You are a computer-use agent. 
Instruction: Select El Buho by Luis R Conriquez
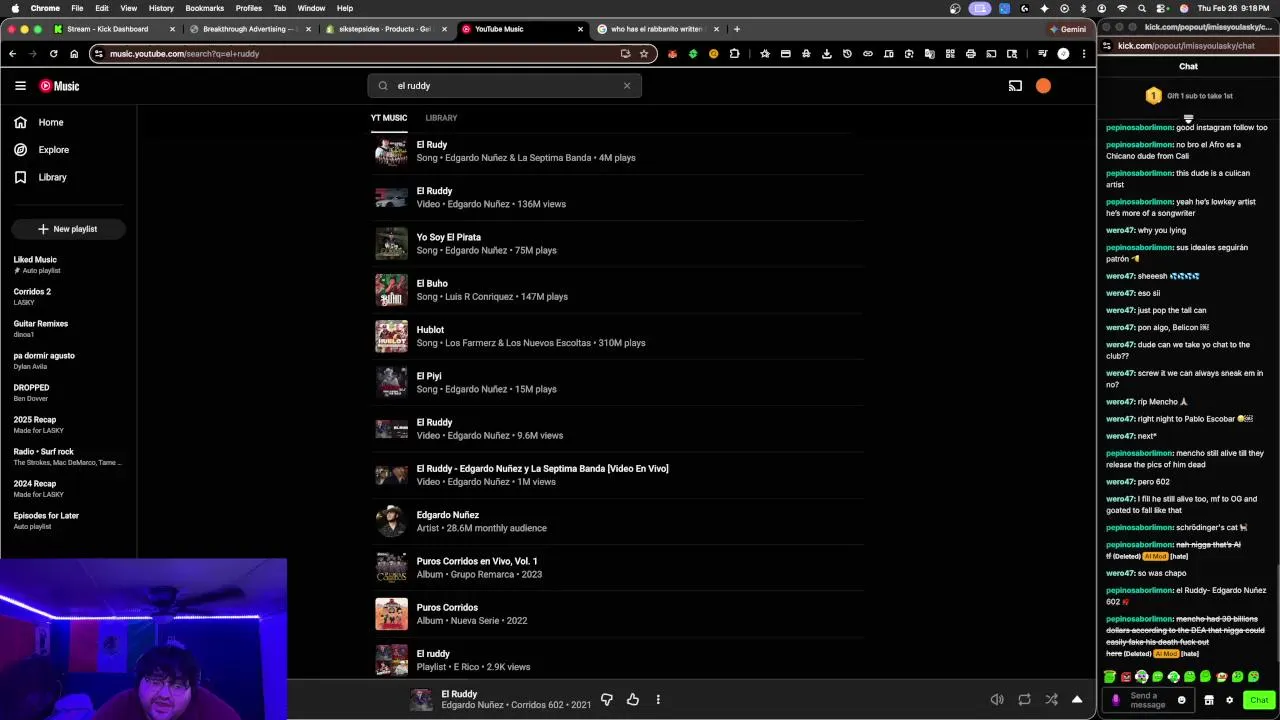point(618,290)
